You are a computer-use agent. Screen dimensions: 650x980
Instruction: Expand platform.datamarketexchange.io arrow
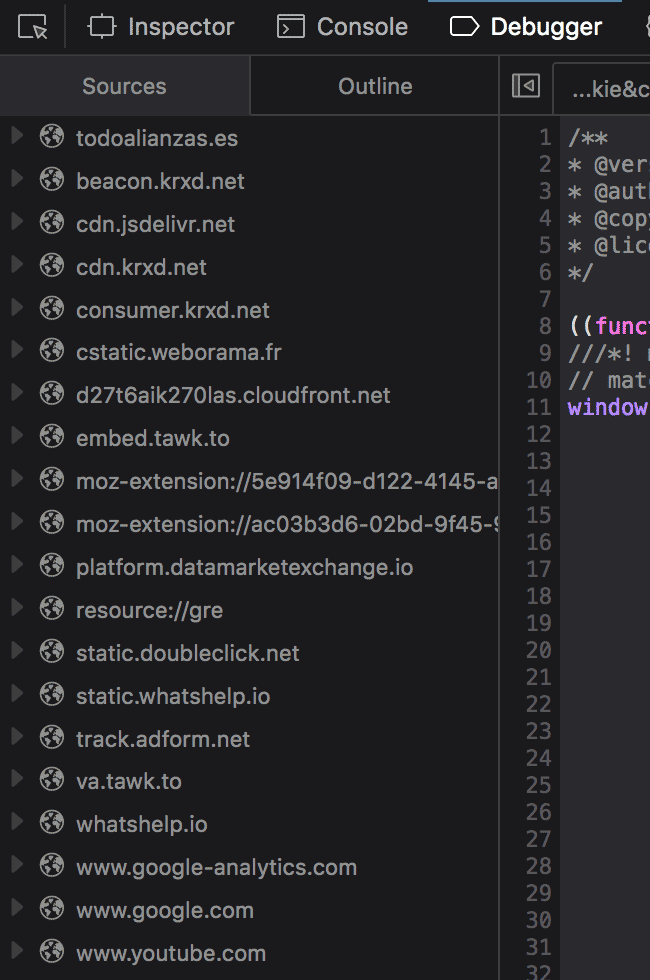[x=18, y=566]
